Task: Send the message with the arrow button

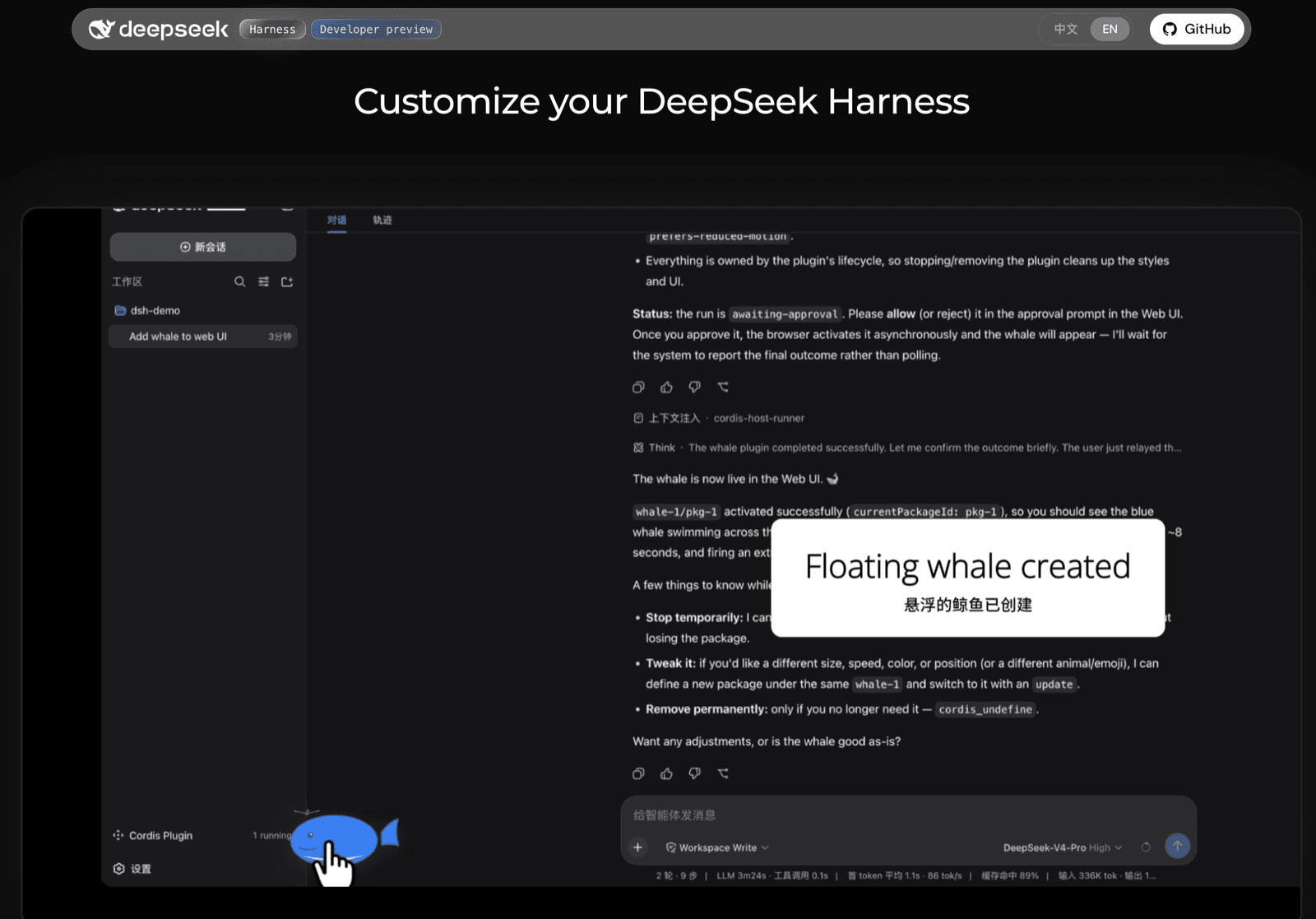Action: pos(1177,846)
